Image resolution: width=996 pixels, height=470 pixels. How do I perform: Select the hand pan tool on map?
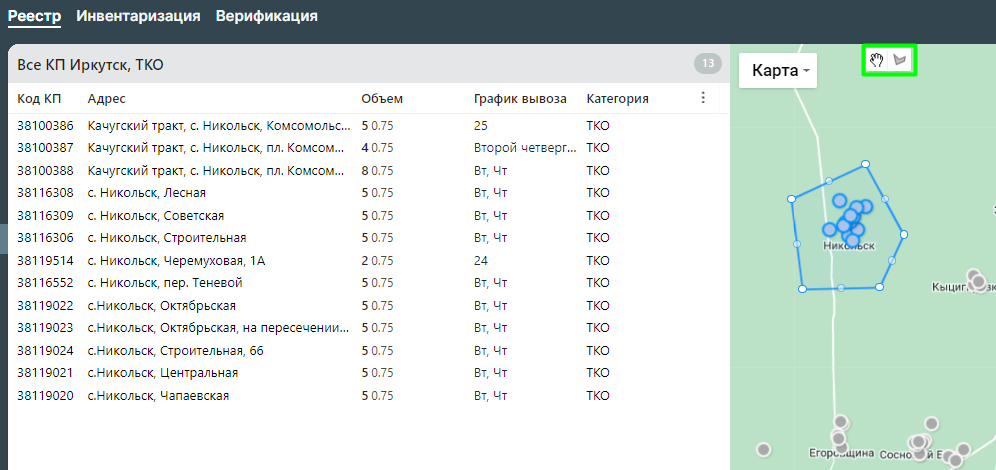coord(876,61)
